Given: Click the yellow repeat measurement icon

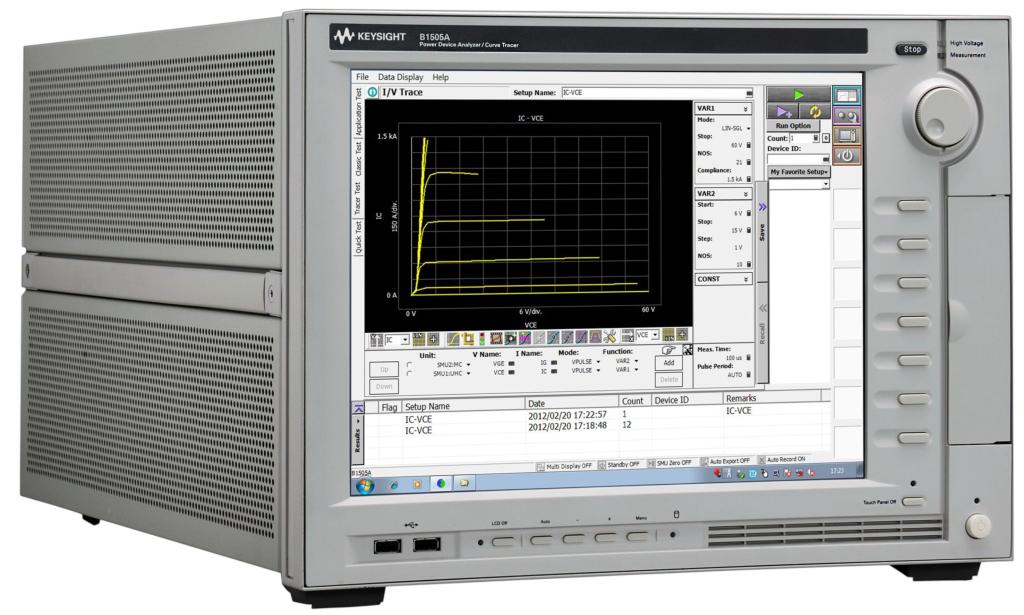Looking at the screenshot, I should pyautogui.click(x=814, y=111).
